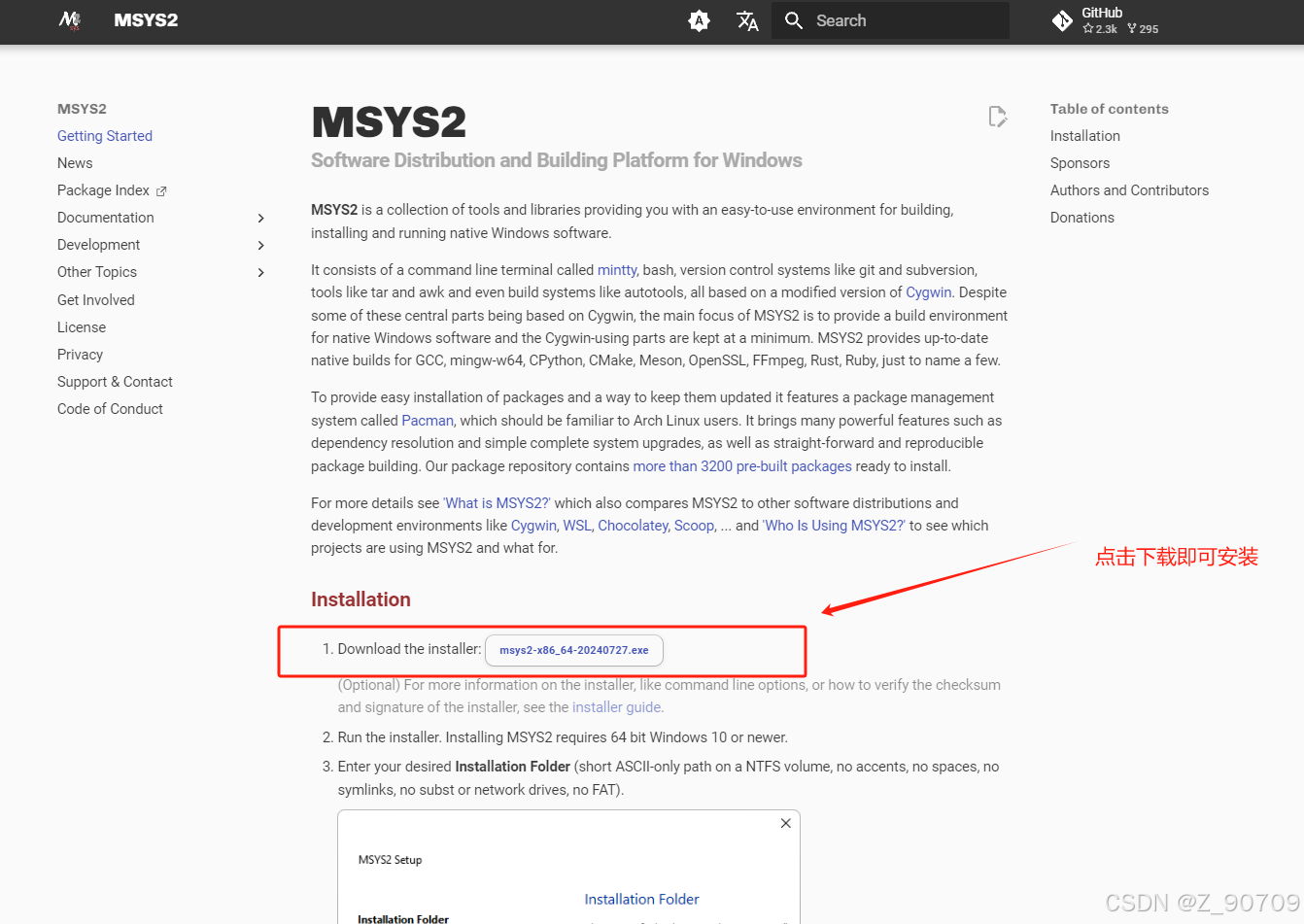
Task: Open the external Package Index link
Action: pos(112,190)
